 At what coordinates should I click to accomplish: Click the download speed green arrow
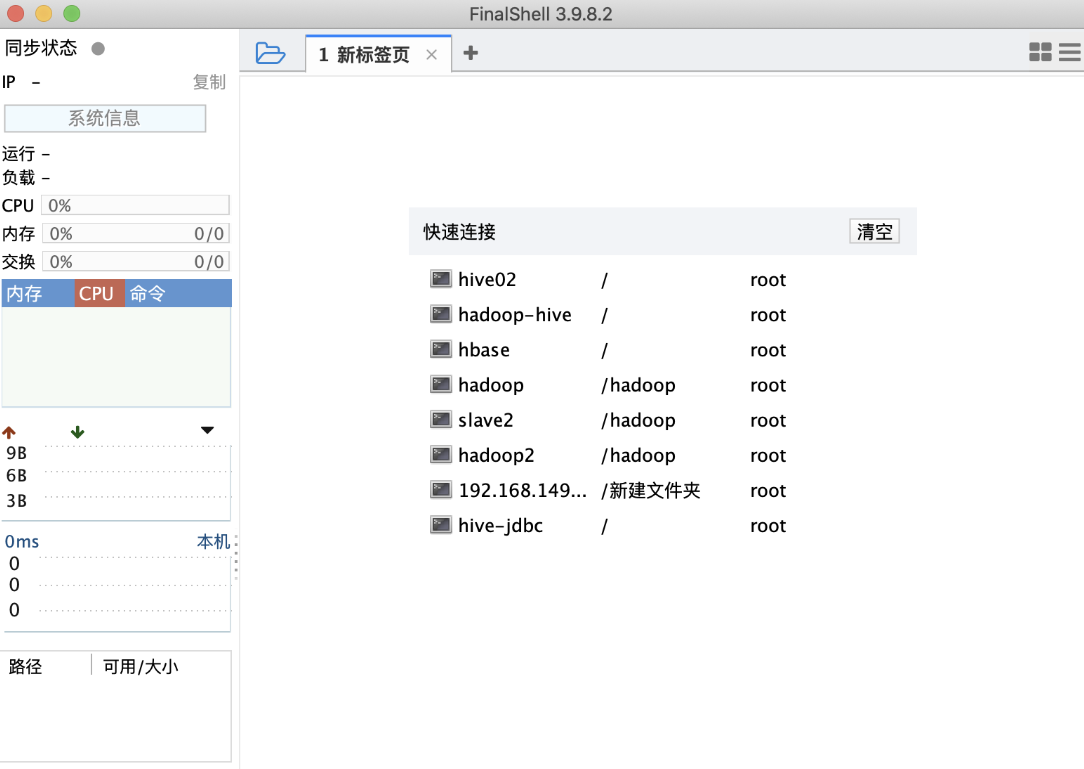[77, 432]
